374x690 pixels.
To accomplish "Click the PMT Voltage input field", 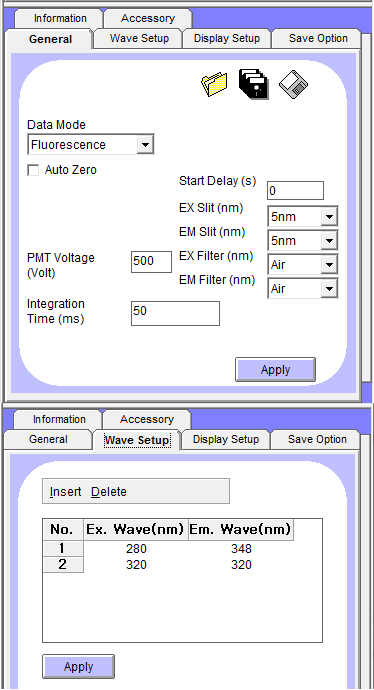I will [151, 262].
